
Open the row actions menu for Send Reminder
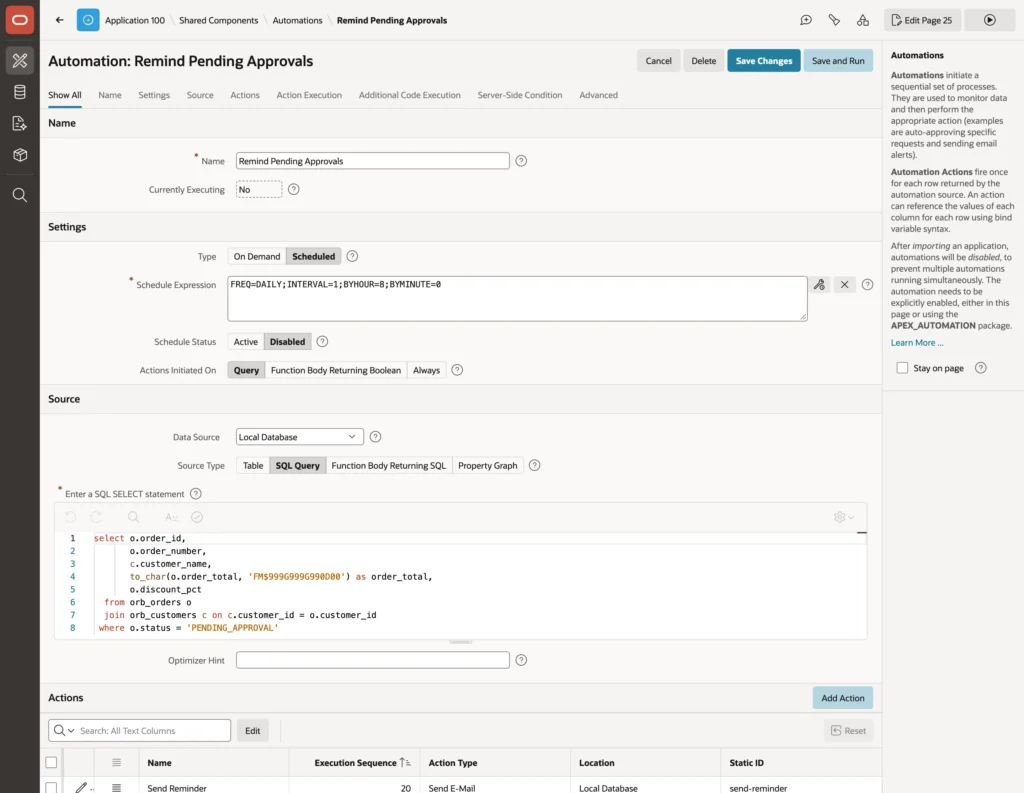point(116,788)
